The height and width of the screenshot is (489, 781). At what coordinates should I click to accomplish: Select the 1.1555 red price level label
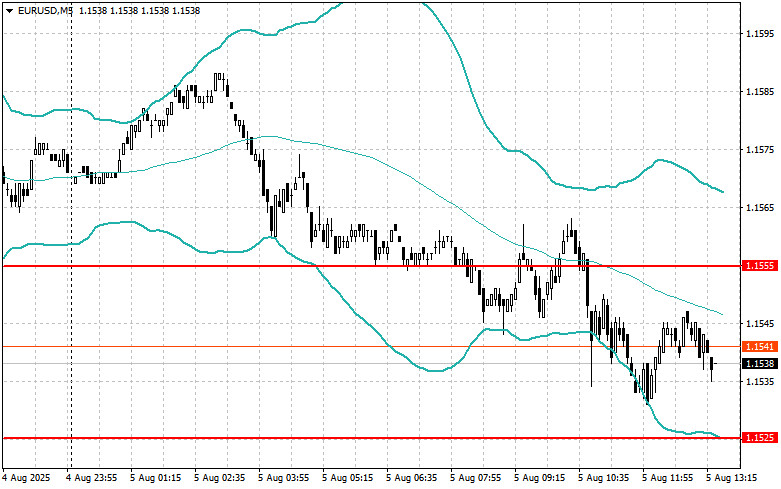760,266
